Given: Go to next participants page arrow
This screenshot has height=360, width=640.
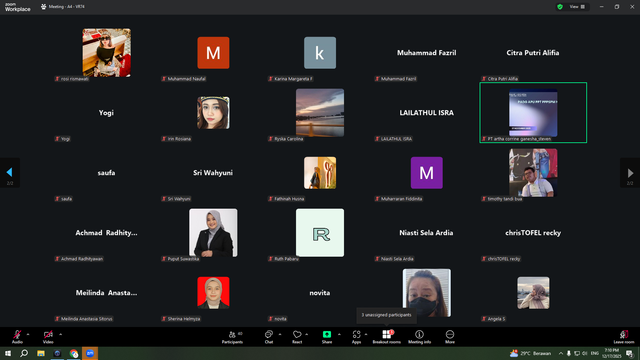Looking at the screenshot, I should [630, 173].
